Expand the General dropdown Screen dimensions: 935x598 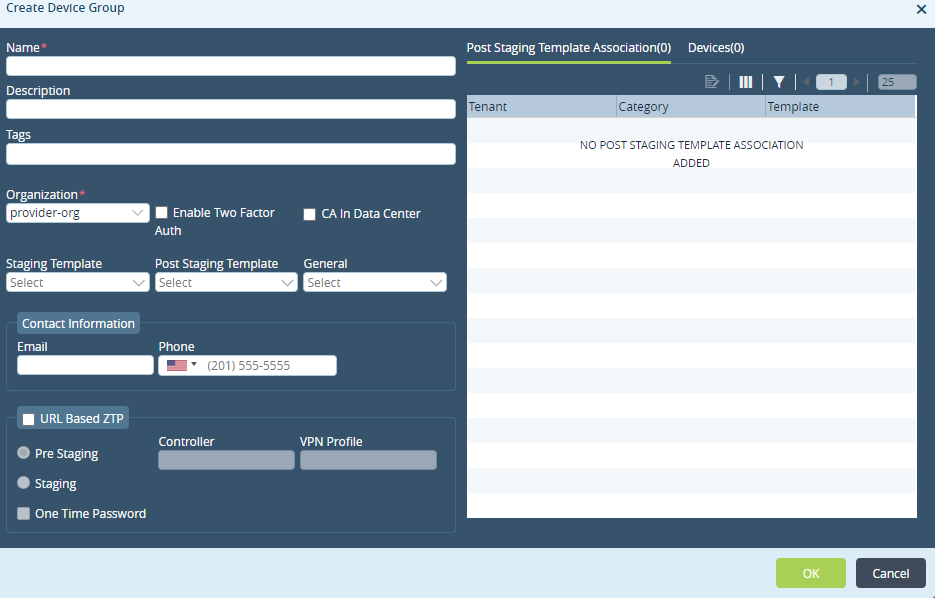tap(375, 283)
